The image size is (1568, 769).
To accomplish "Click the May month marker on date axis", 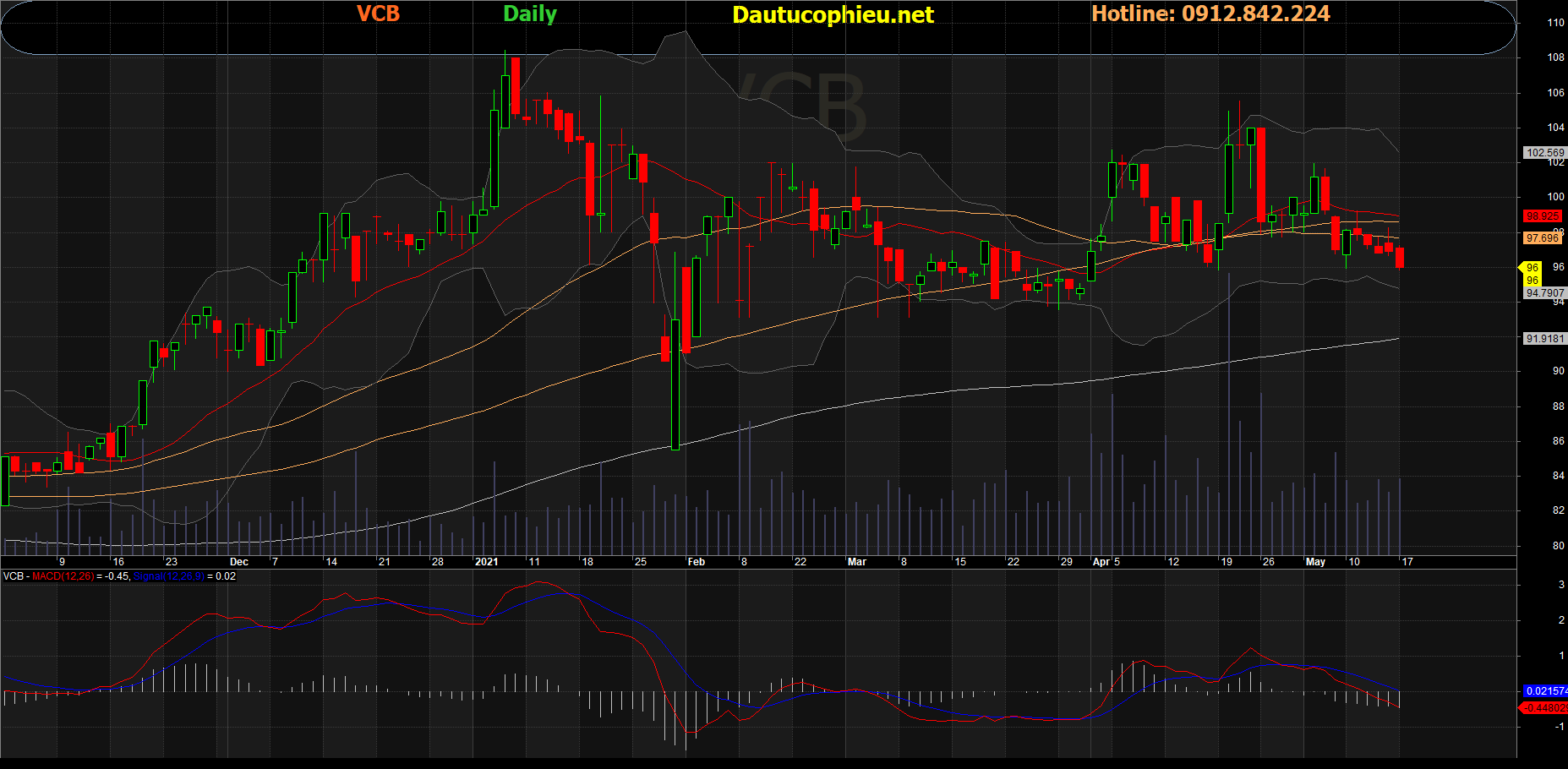I will 1315,562.
